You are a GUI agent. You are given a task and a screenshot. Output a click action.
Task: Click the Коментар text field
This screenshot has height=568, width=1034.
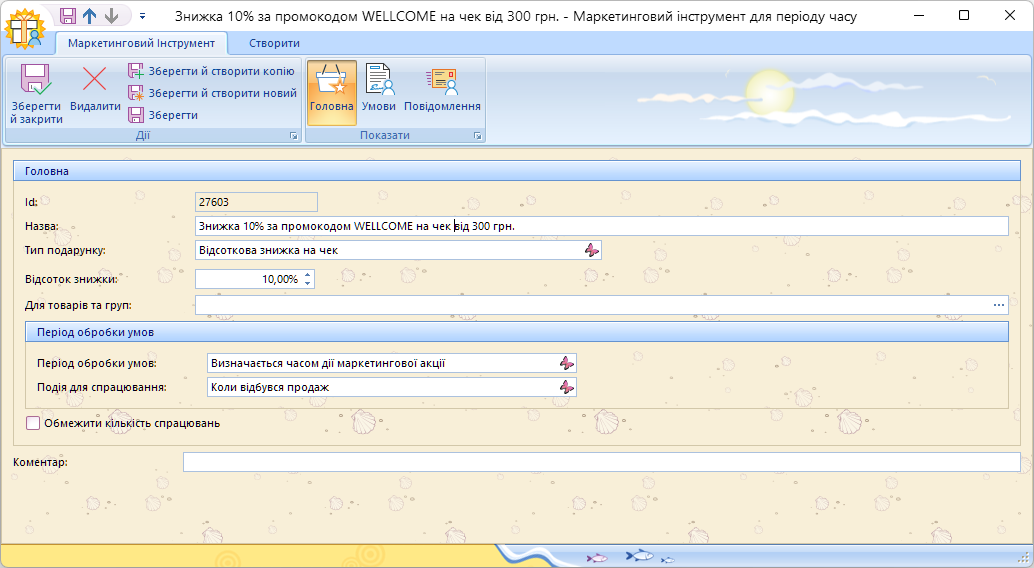tap(601, 462)
